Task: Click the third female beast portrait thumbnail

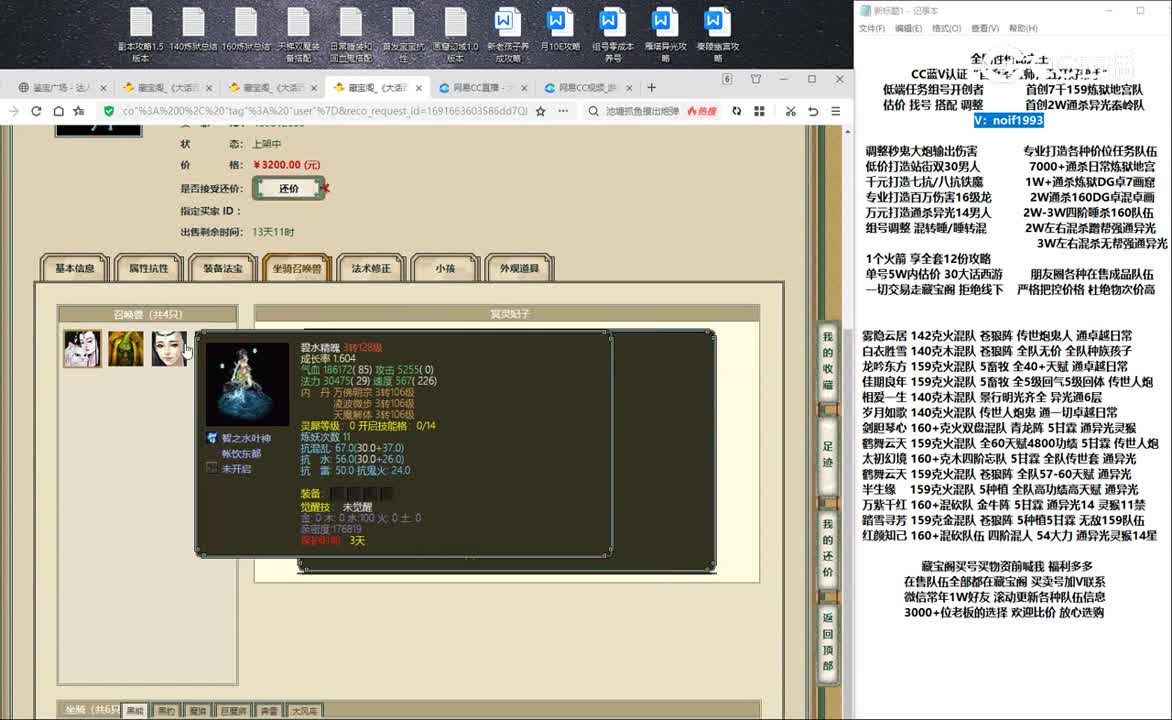Action: click(170, 348)
